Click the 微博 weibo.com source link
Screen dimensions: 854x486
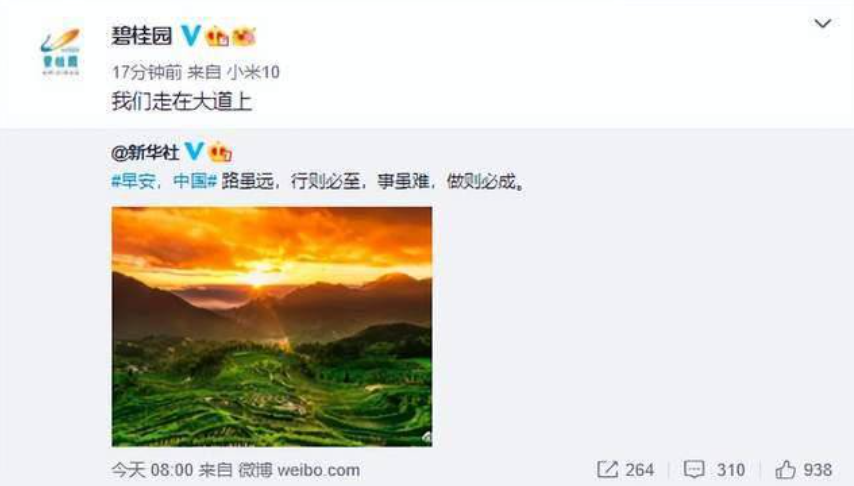point(300,470)
